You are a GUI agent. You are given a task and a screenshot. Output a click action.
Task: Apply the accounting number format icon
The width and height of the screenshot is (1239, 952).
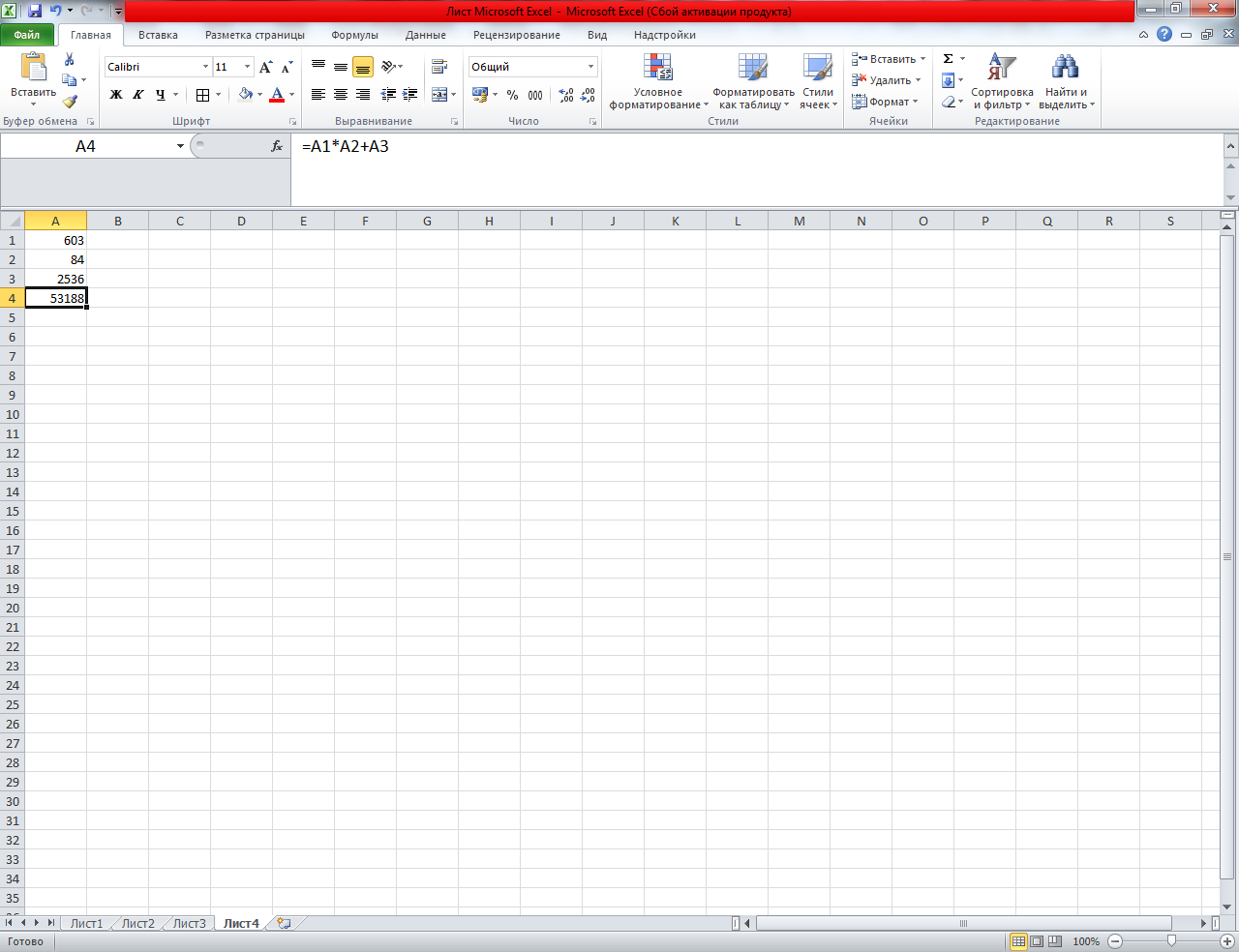point(480,95)
